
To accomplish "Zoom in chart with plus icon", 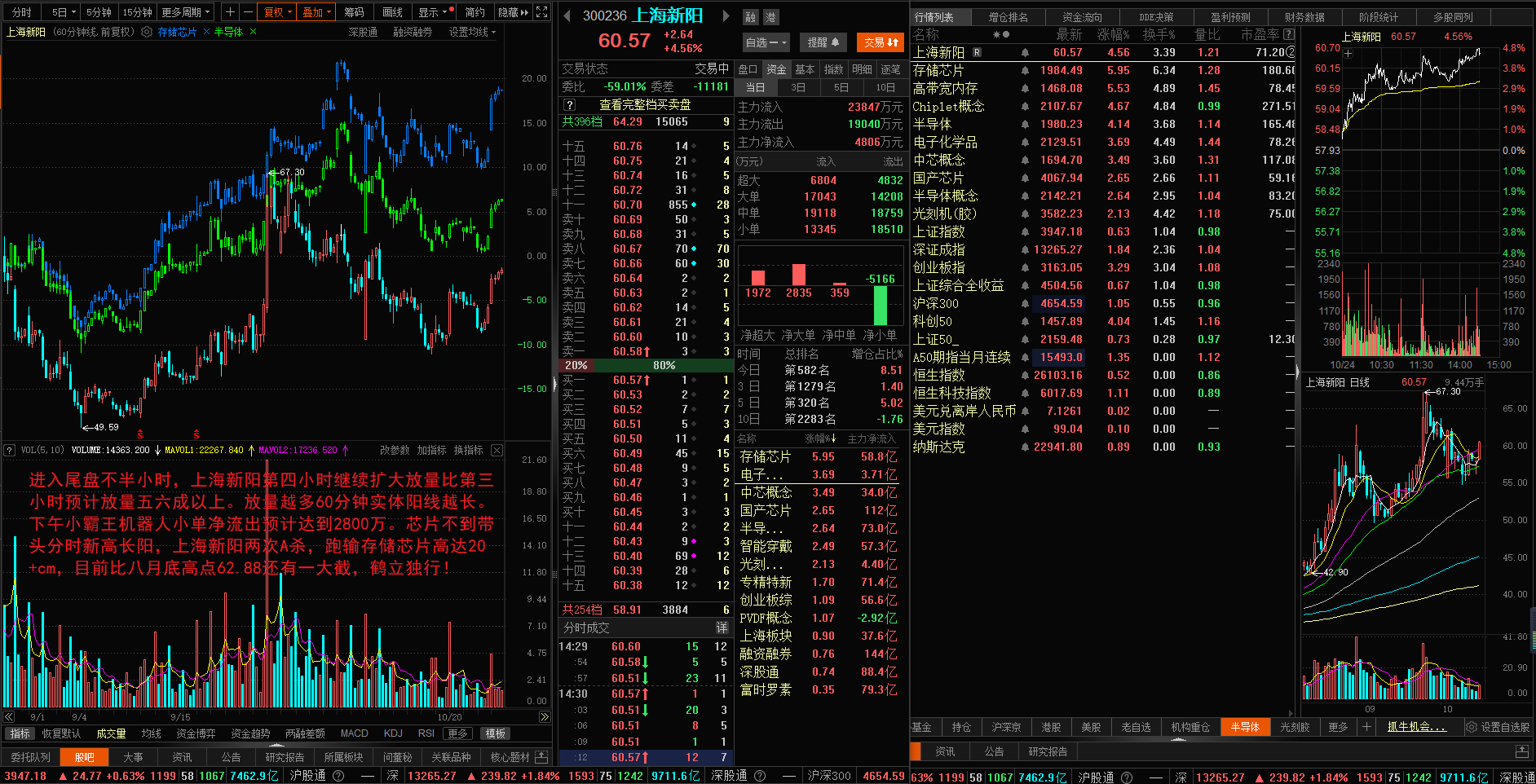I will click(x=230, y=12).
